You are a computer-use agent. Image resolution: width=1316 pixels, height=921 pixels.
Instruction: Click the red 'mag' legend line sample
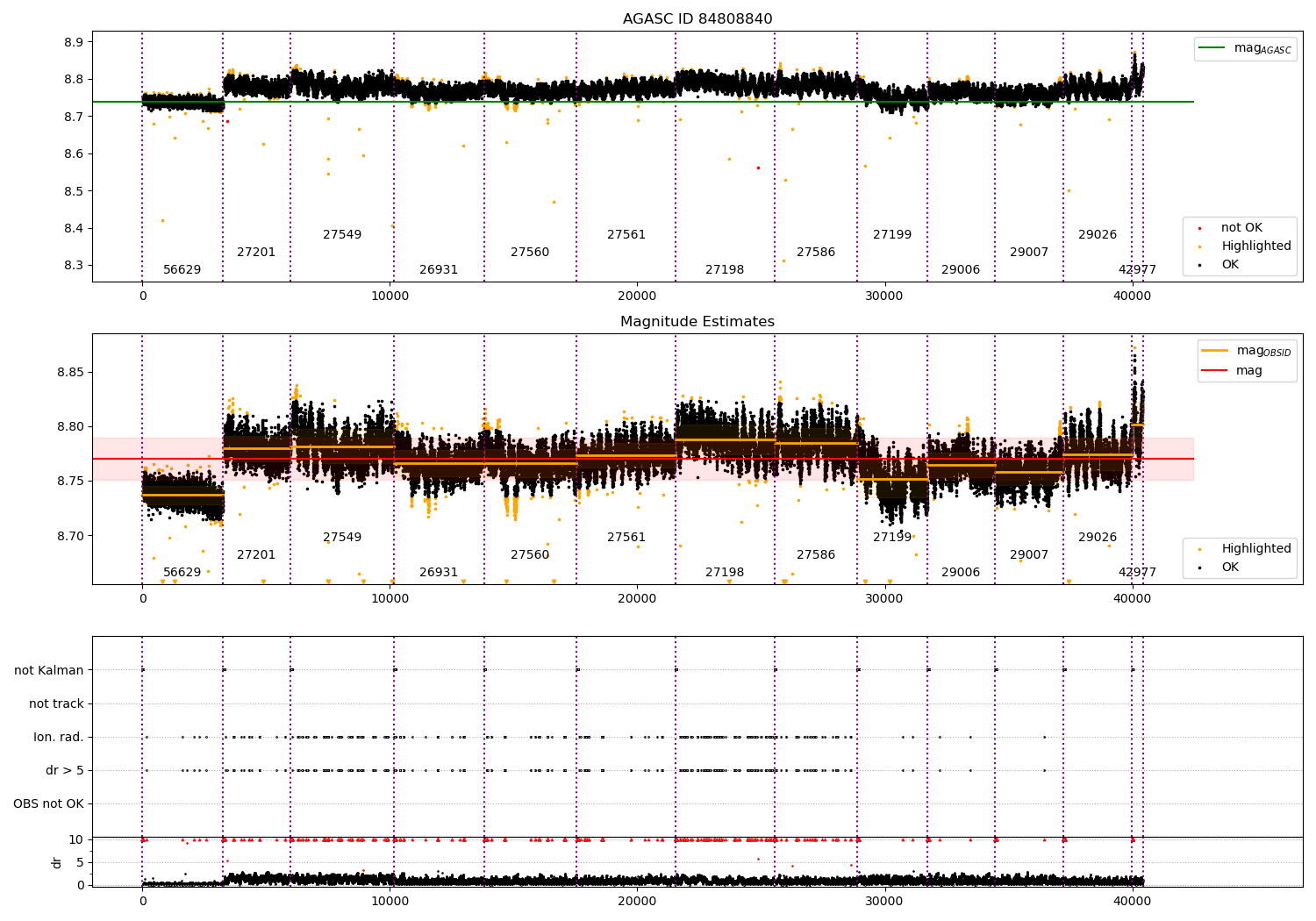[1215, 371]
